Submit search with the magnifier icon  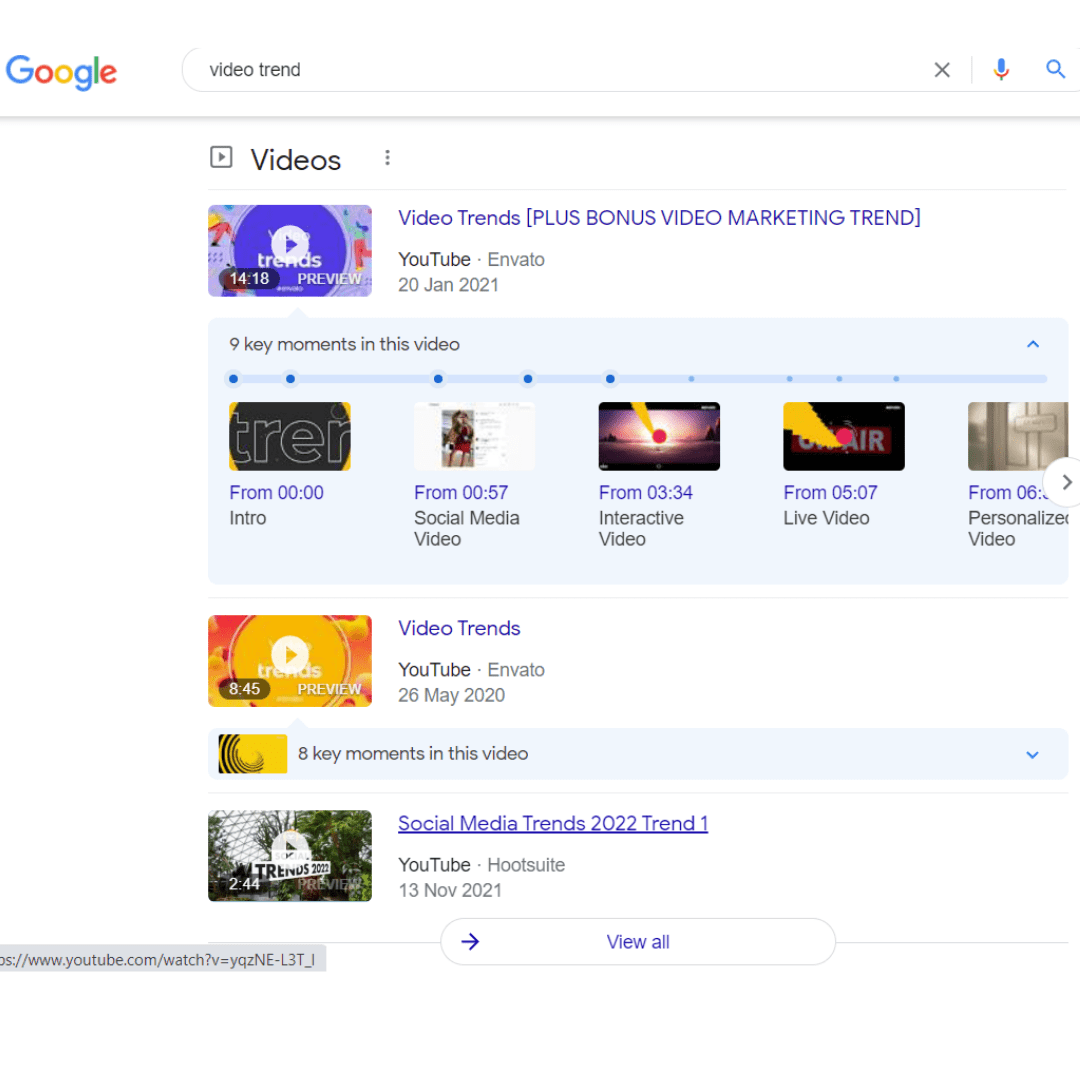(x=1055, y=69)
